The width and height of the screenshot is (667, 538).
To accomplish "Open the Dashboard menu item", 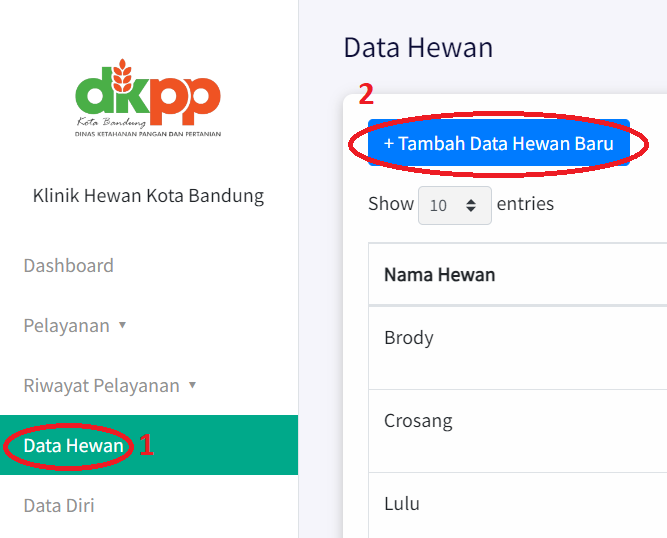I will tap(68, 266).
